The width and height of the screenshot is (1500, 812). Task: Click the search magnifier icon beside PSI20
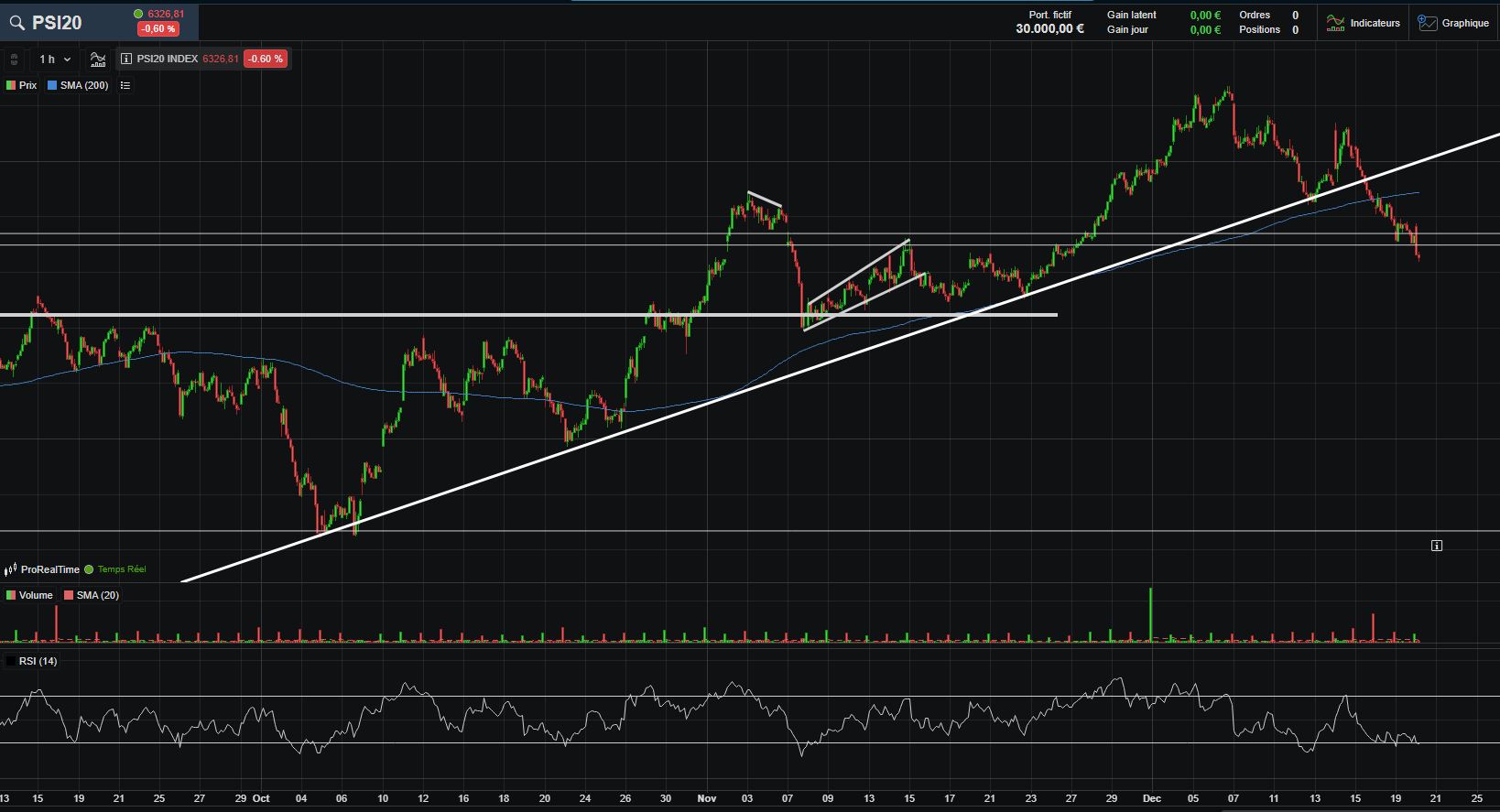coord(16,23)
